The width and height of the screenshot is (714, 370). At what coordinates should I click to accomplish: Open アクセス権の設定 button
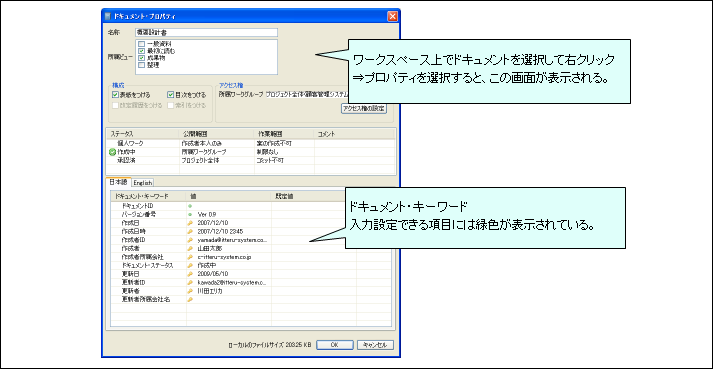click(x=364, y=108)
